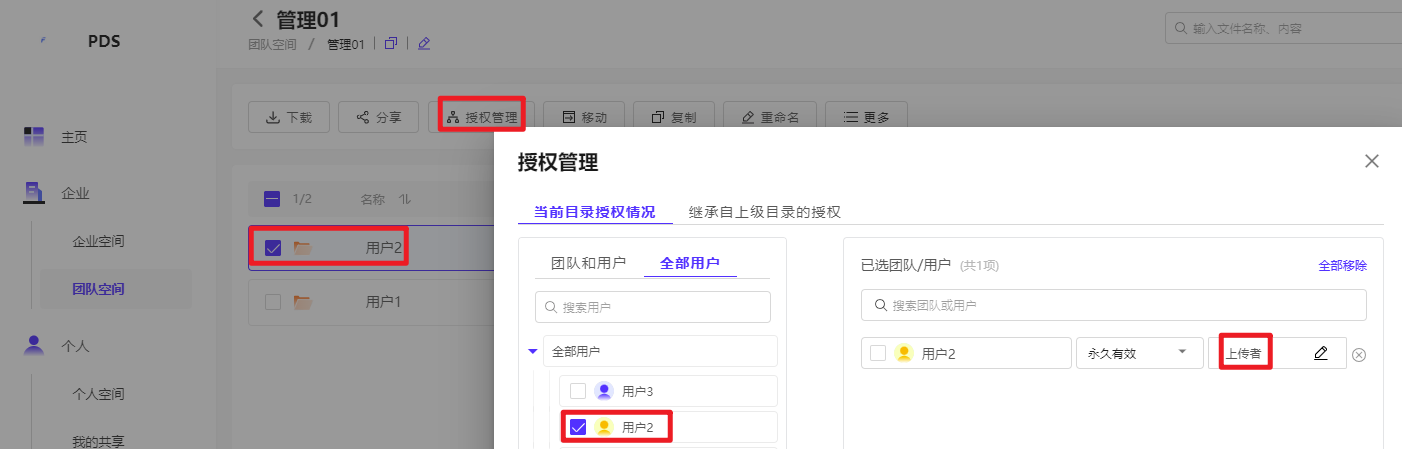
Task: Check the 用户3 checkbox in user tree
Action: tap(577, 391)
